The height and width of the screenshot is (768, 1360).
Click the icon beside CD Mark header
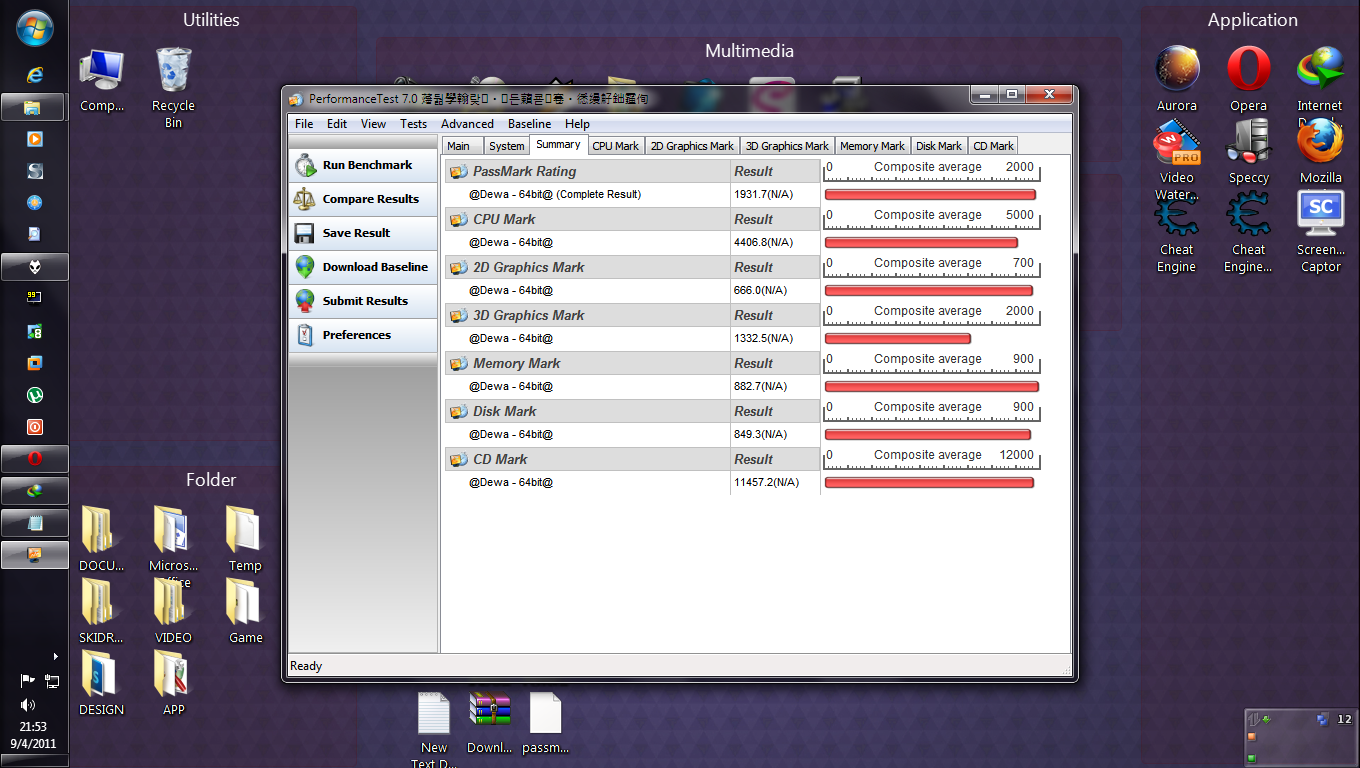pos(458,459)
